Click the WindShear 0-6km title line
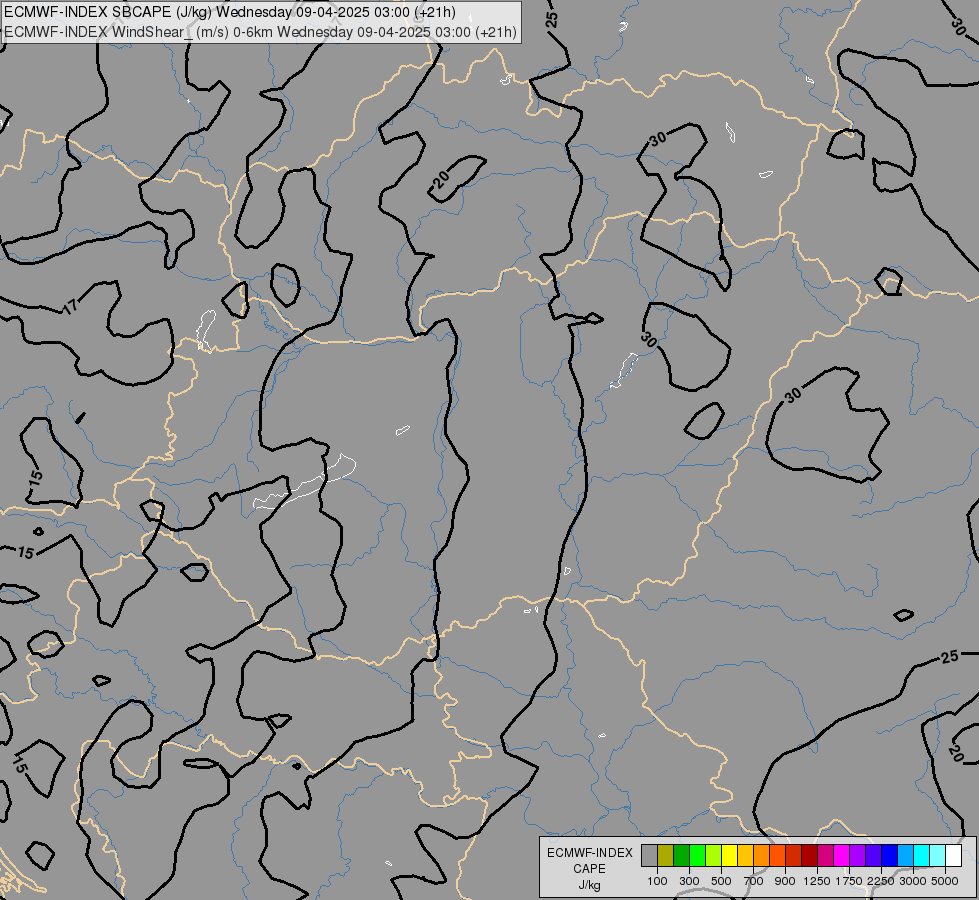 (x=260, y=32)
